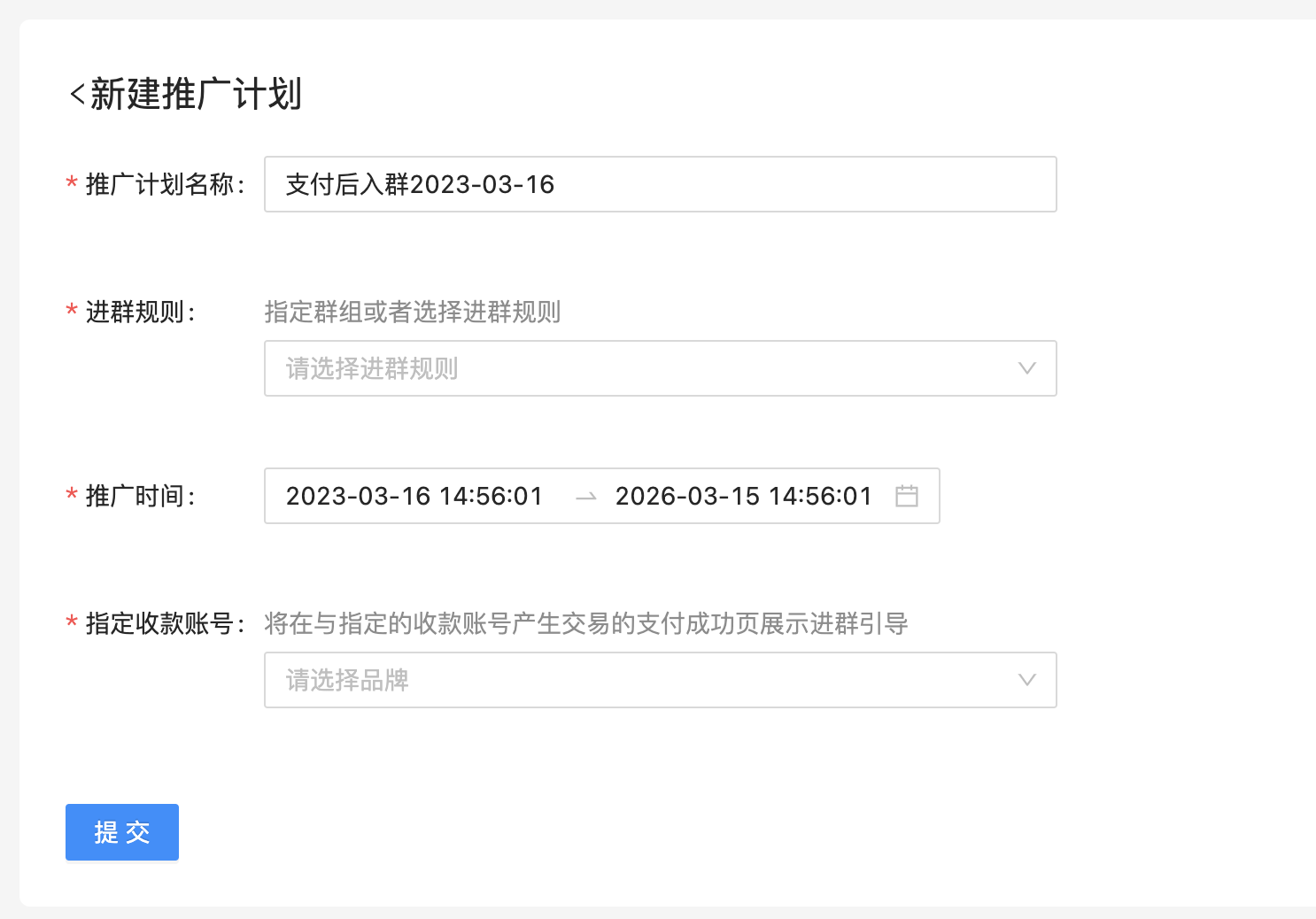Click the chevron arrow in the 请选择品牌 dropdown
1316x919 pixels.
[1026, 680]
